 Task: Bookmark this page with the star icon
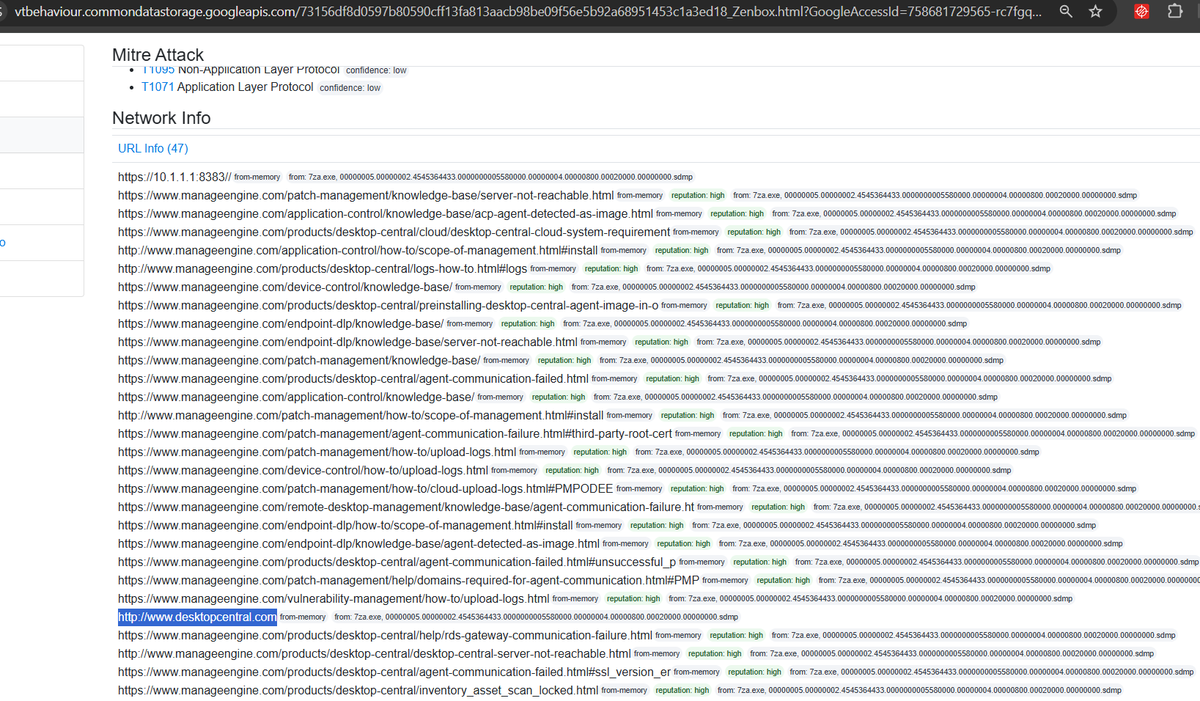click(x=1095, y=12)
